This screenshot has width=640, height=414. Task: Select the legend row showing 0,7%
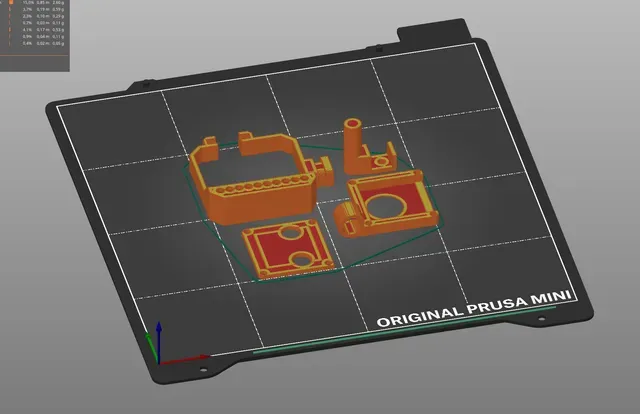[x=36, y=23]
